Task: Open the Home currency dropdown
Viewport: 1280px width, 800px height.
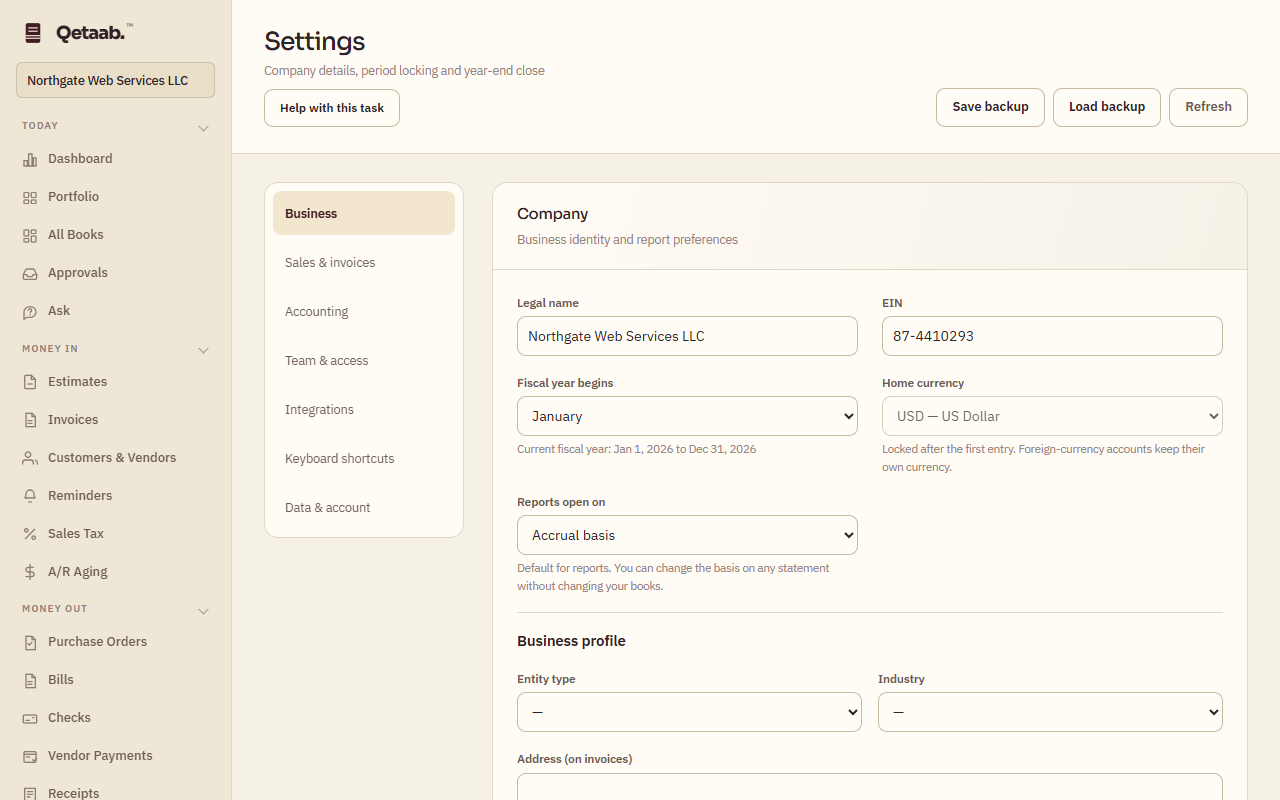Action: pos(1052,416)
